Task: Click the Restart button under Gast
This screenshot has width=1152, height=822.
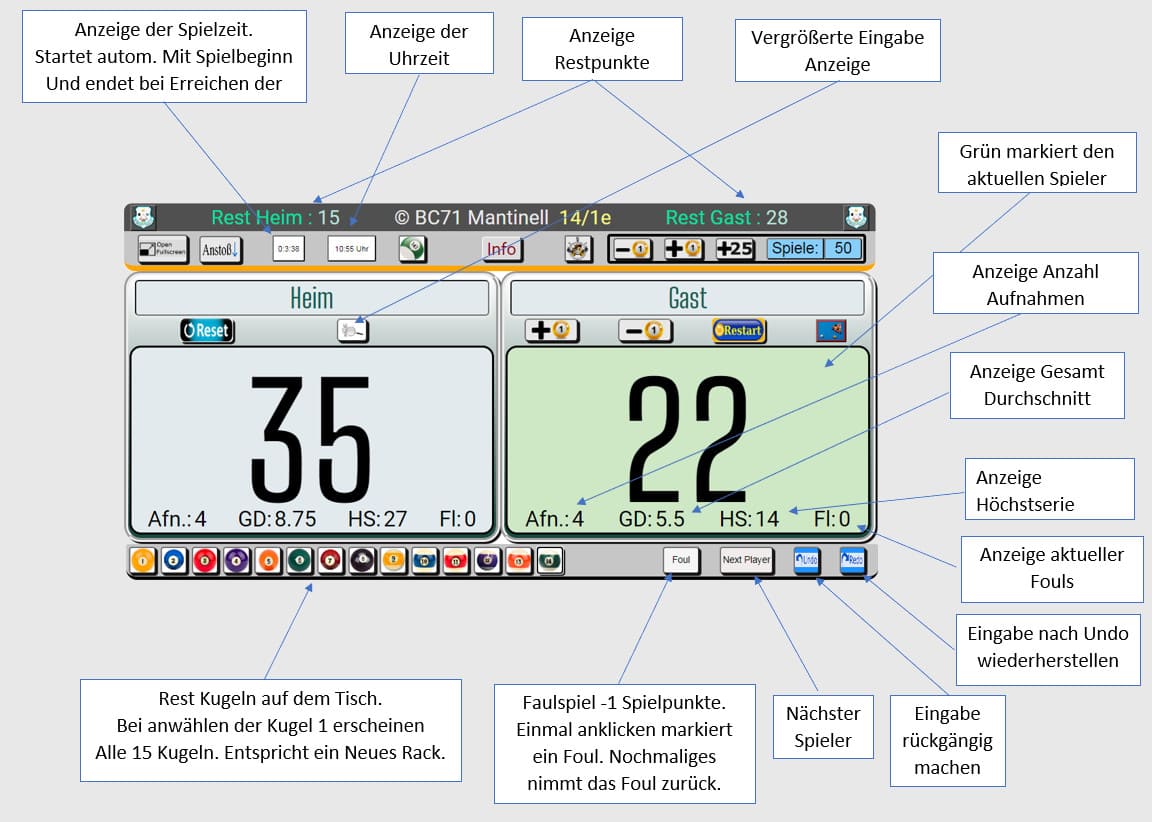Action: [x=739, y=330]
